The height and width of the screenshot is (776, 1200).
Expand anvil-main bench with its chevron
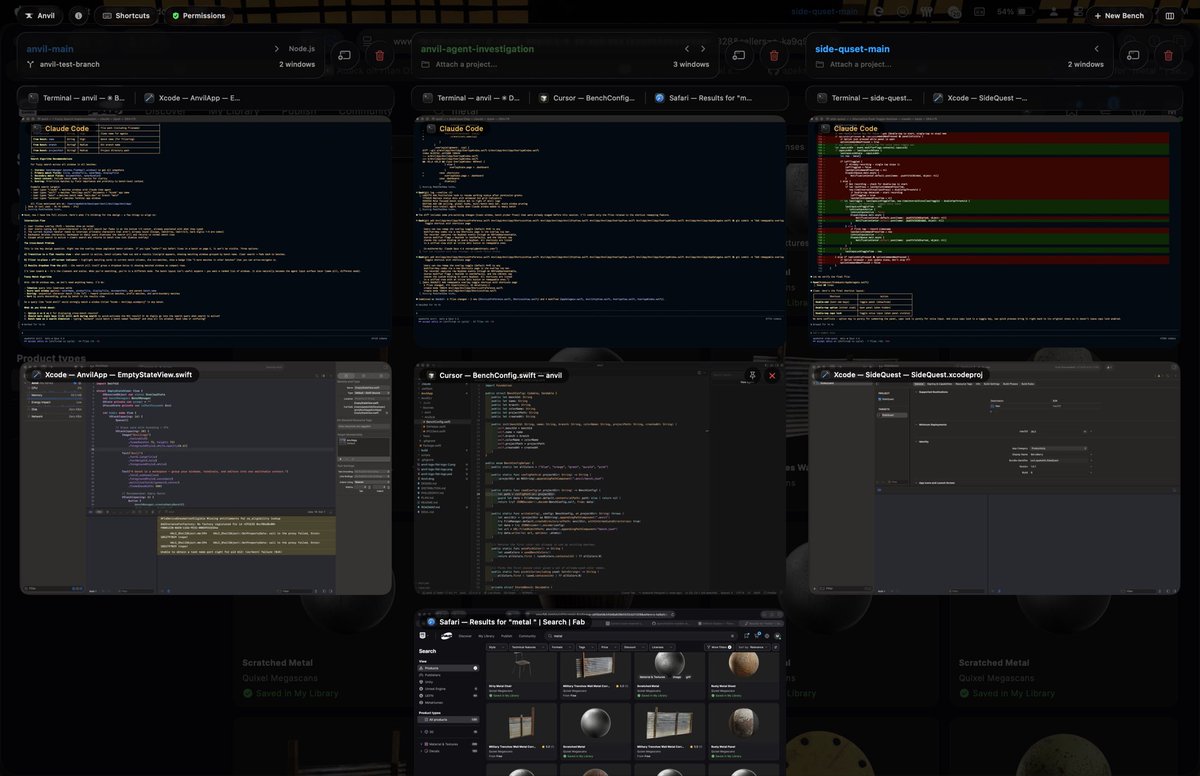(x=276, y=48)
